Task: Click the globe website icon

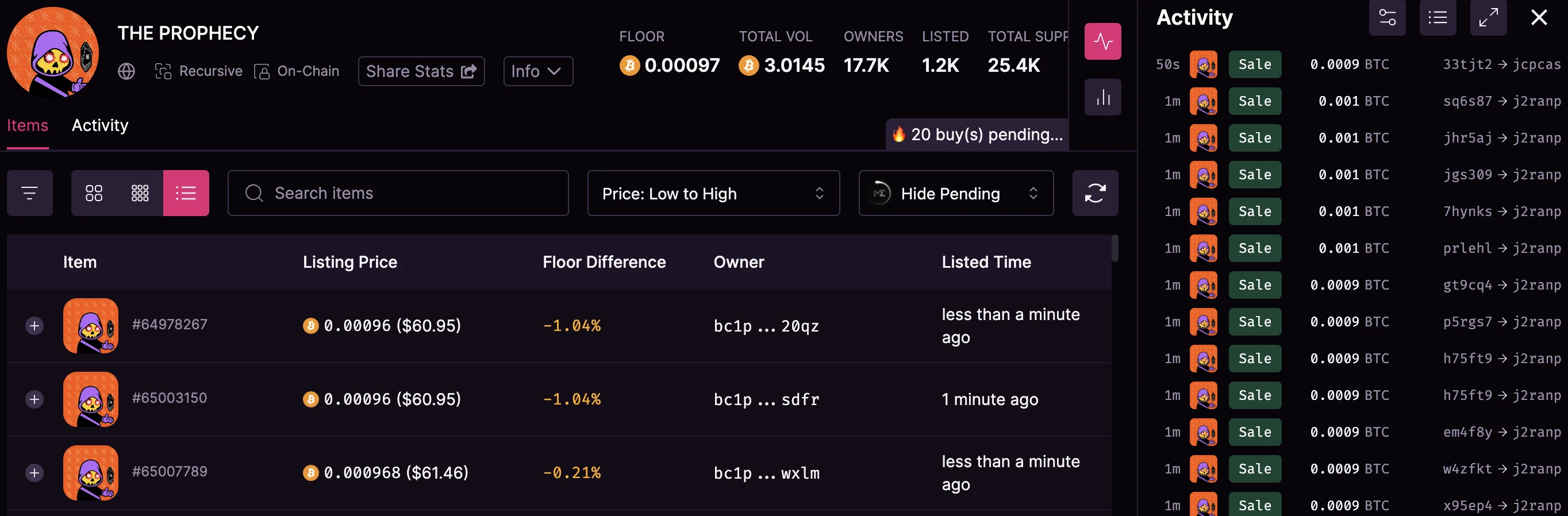Action: 126,72
